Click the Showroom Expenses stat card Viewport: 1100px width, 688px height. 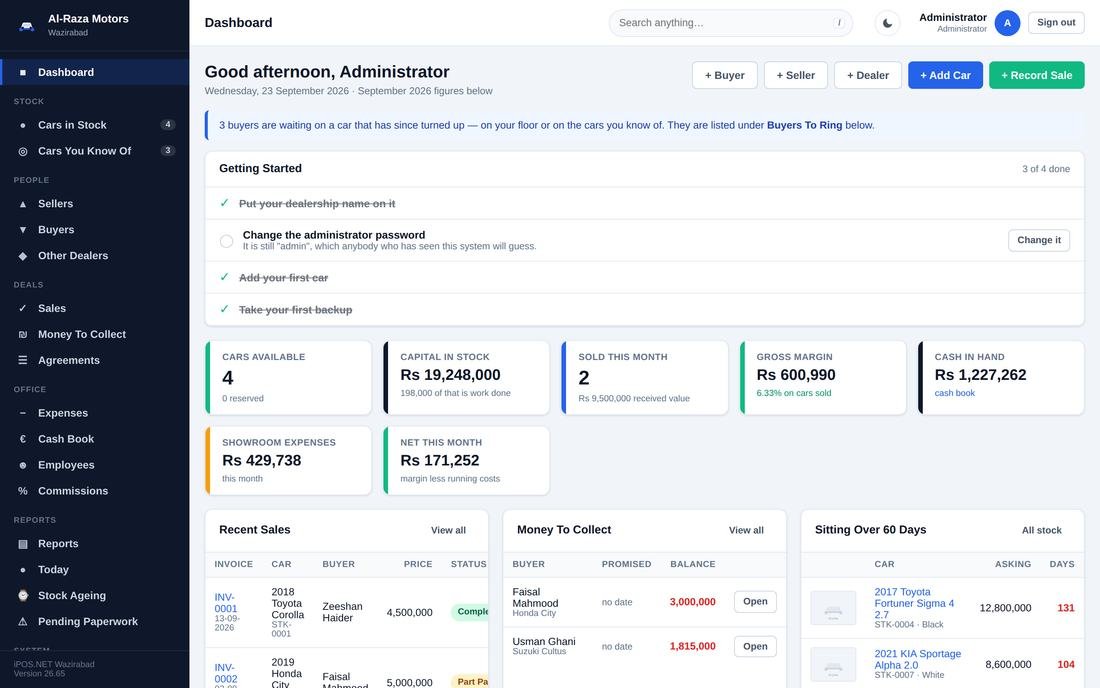288,461
